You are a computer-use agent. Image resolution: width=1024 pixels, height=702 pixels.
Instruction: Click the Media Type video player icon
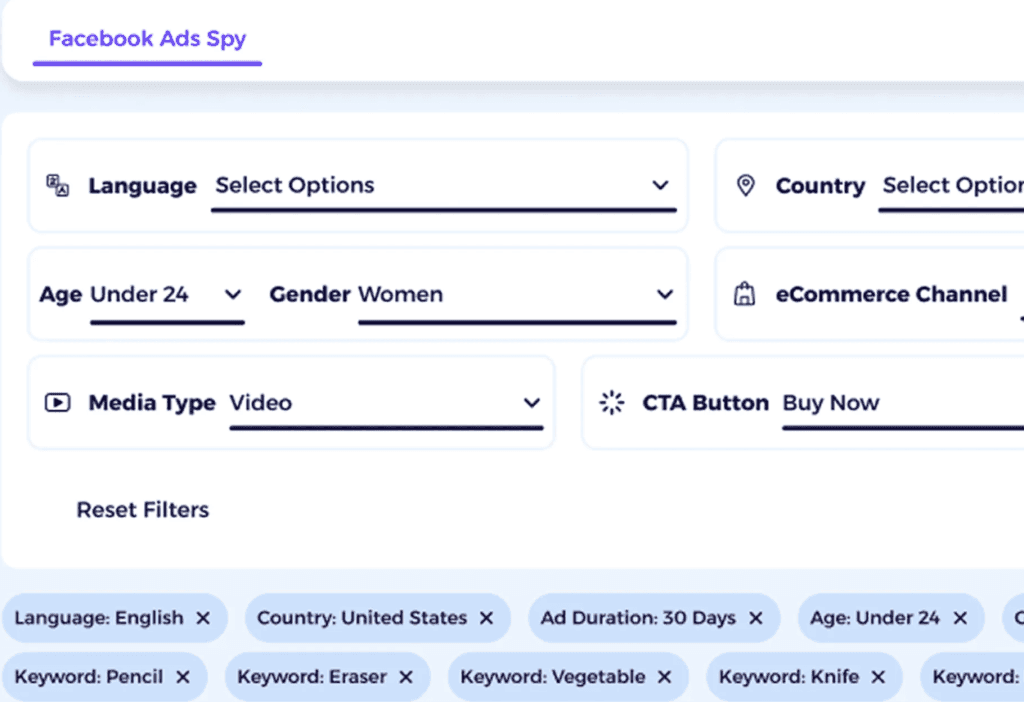tap(57, 402)
